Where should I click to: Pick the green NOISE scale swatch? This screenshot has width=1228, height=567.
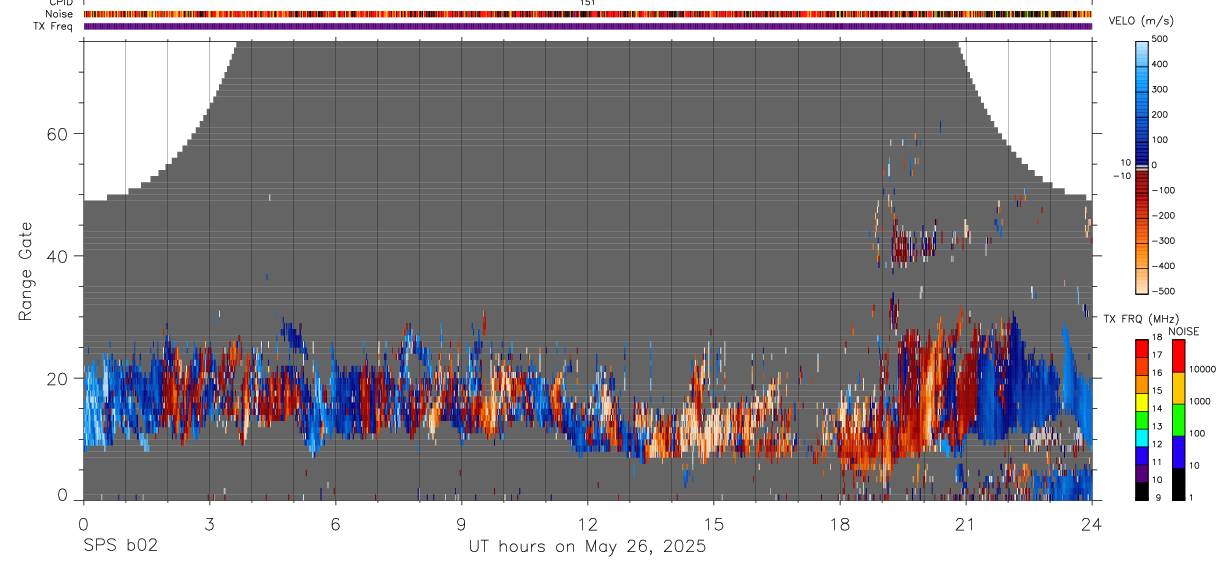(1177, 420)
